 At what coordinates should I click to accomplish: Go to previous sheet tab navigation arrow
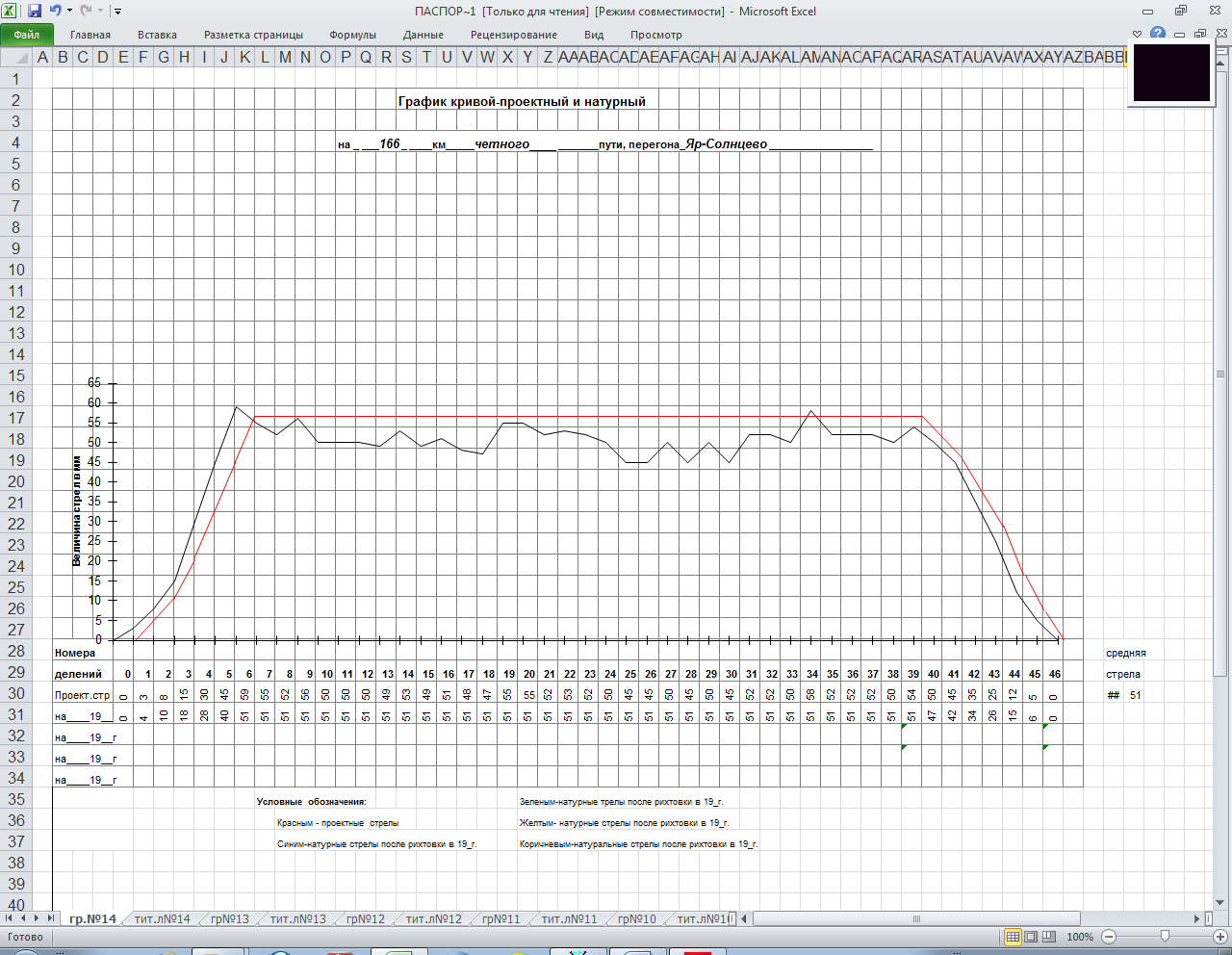tap(24, 918)
